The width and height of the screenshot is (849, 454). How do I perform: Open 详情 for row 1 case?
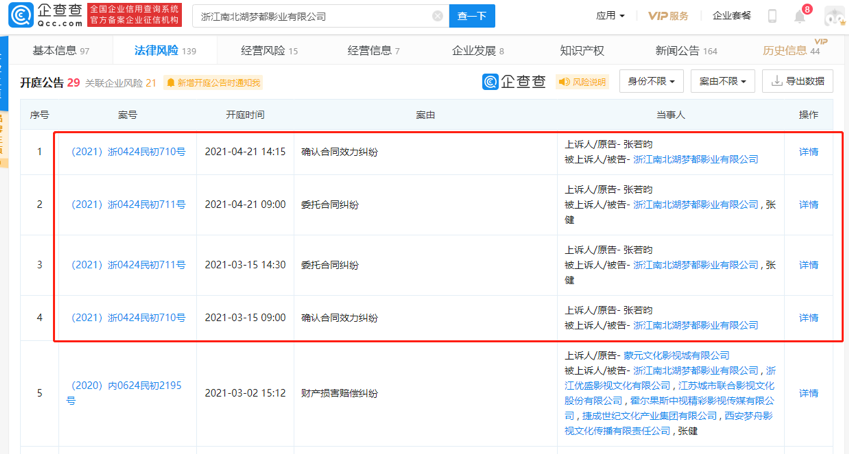[x=808, y=152]
